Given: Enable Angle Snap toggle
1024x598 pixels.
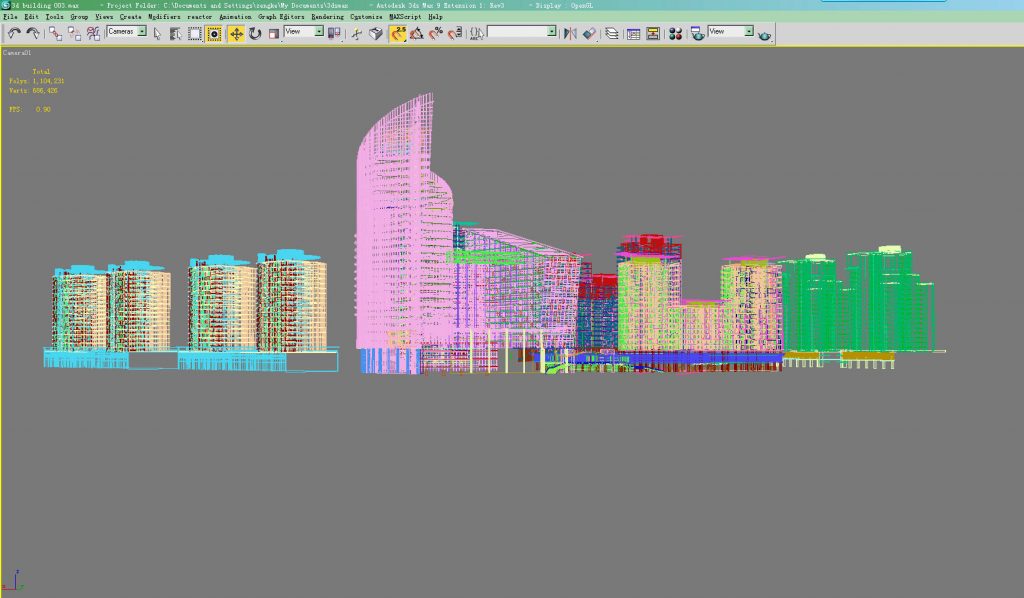Looking at the screenshot, I should point(417,33).
